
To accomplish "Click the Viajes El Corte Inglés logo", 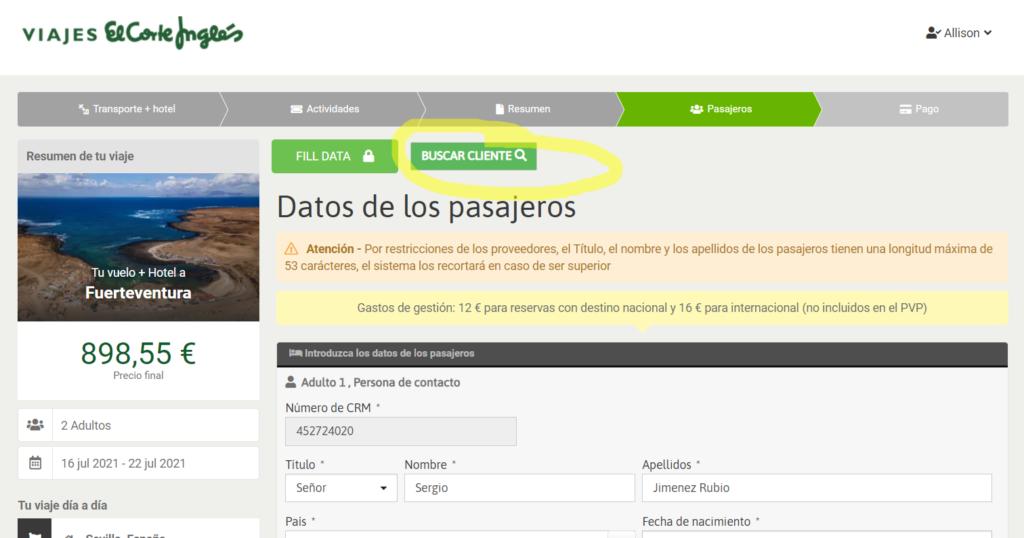I will click(133, 34).
